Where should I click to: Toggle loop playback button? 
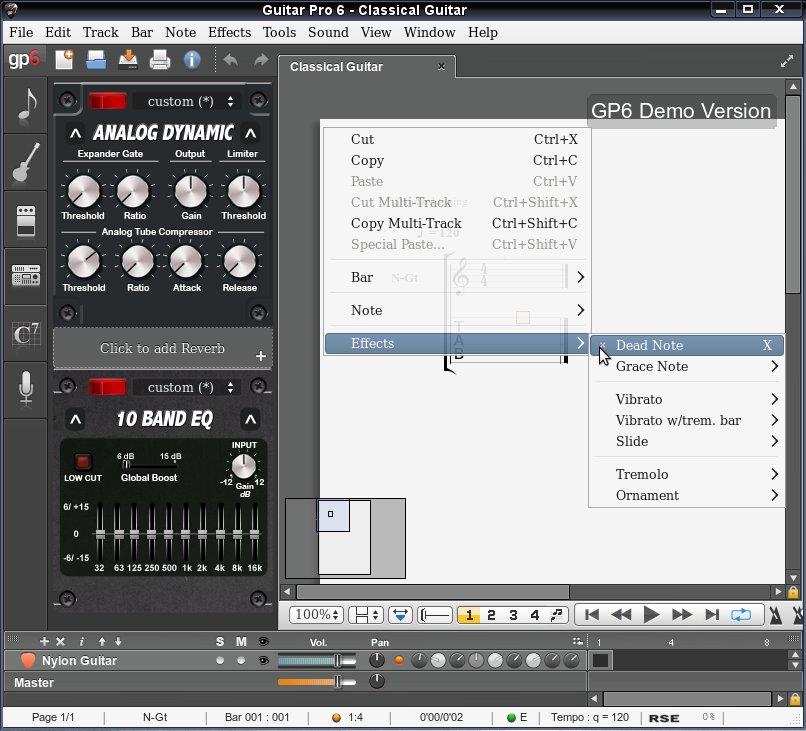741,615
